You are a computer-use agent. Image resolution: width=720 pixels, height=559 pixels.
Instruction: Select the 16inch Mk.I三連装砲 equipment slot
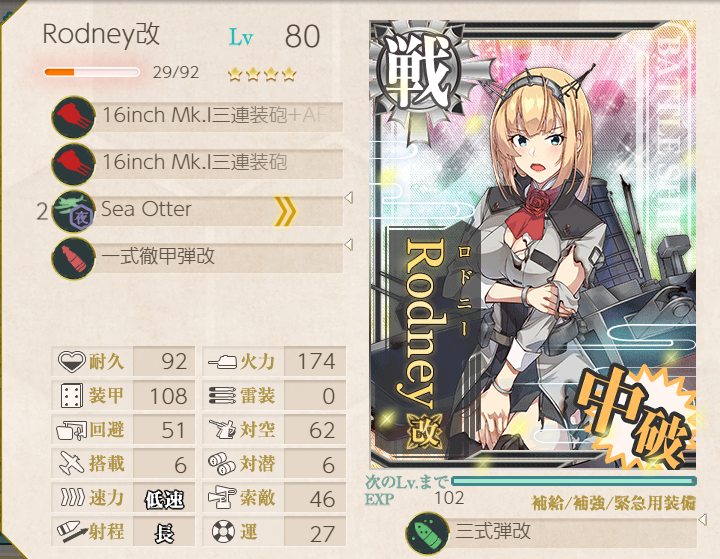(x=197, y=163)
